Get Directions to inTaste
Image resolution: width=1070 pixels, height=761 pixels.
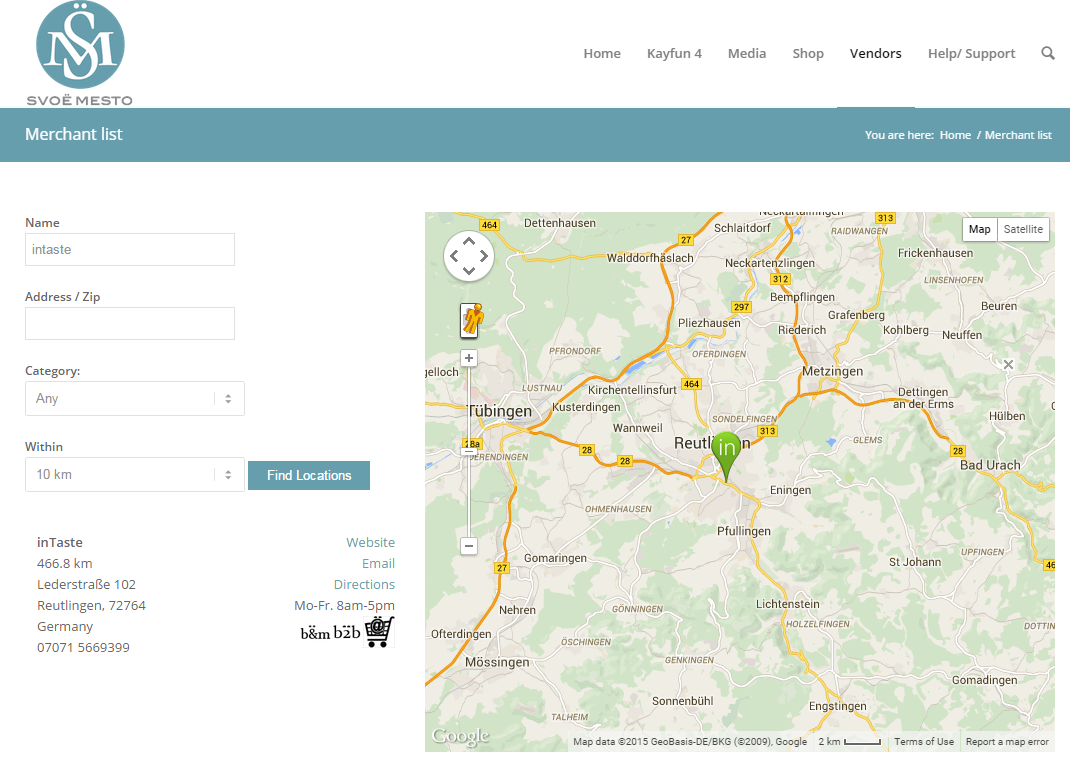[x=364, y=585]
